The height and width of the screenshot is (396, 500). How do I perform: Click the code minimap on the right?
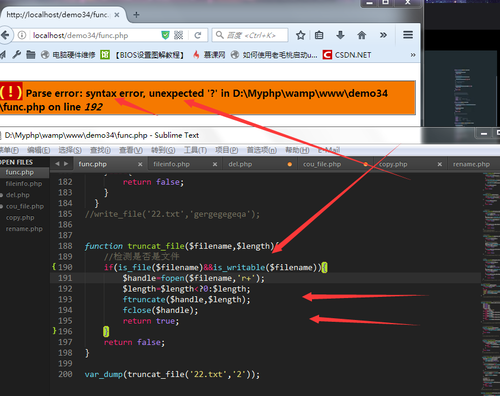pyautogui.click(x=491, y=283)
